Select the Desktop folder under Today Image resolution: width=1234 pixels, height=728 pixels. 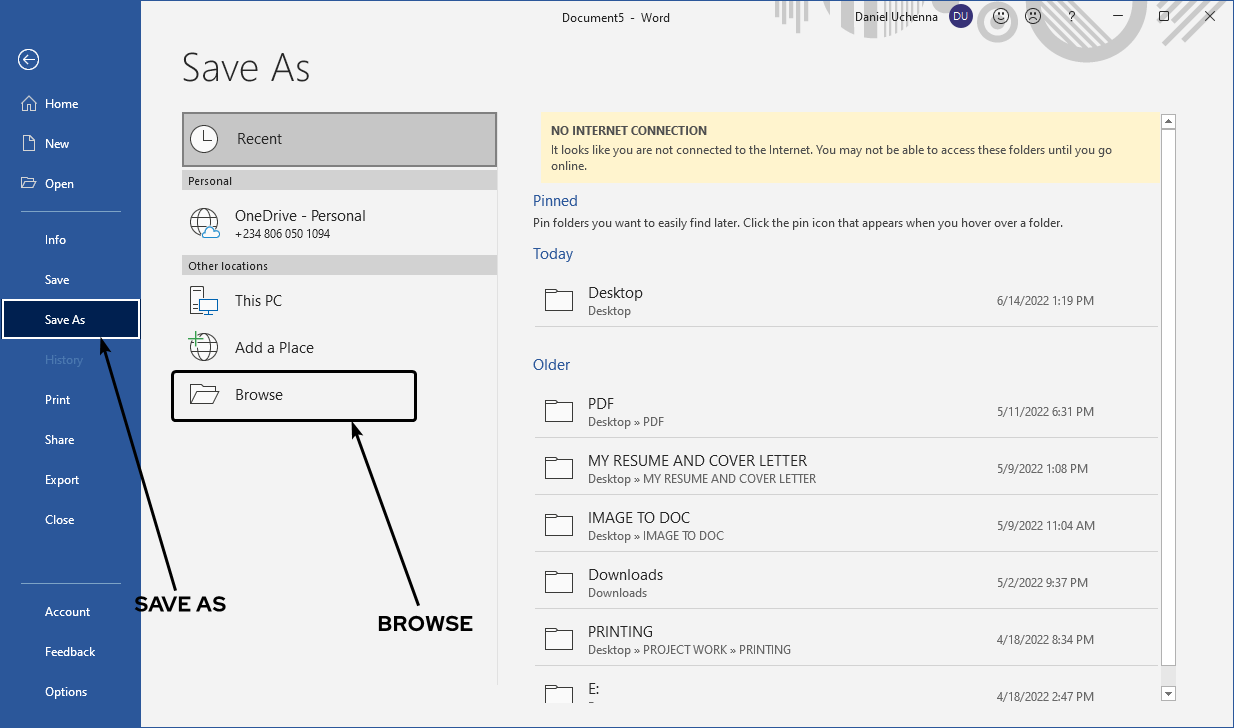(615, 300)
